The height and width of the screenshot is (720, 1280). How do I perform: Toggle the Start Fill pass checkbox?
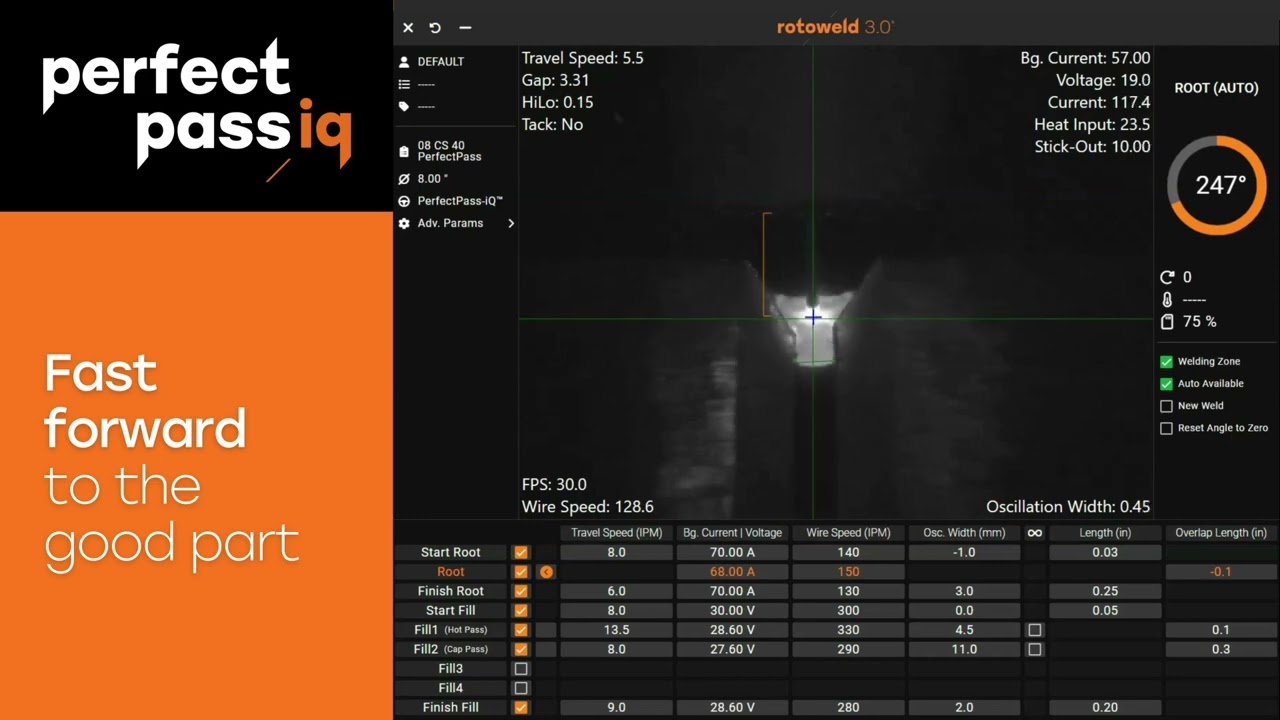click(521, 611)
